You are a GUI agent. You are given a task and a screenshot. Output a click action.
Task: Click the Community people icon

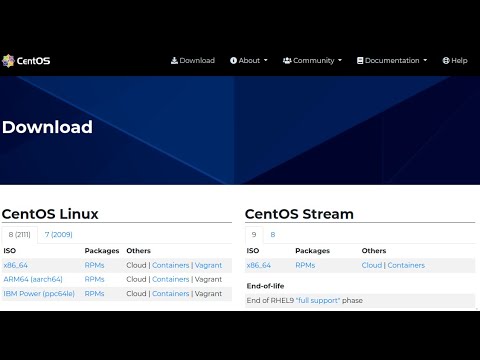pos(287,60)
